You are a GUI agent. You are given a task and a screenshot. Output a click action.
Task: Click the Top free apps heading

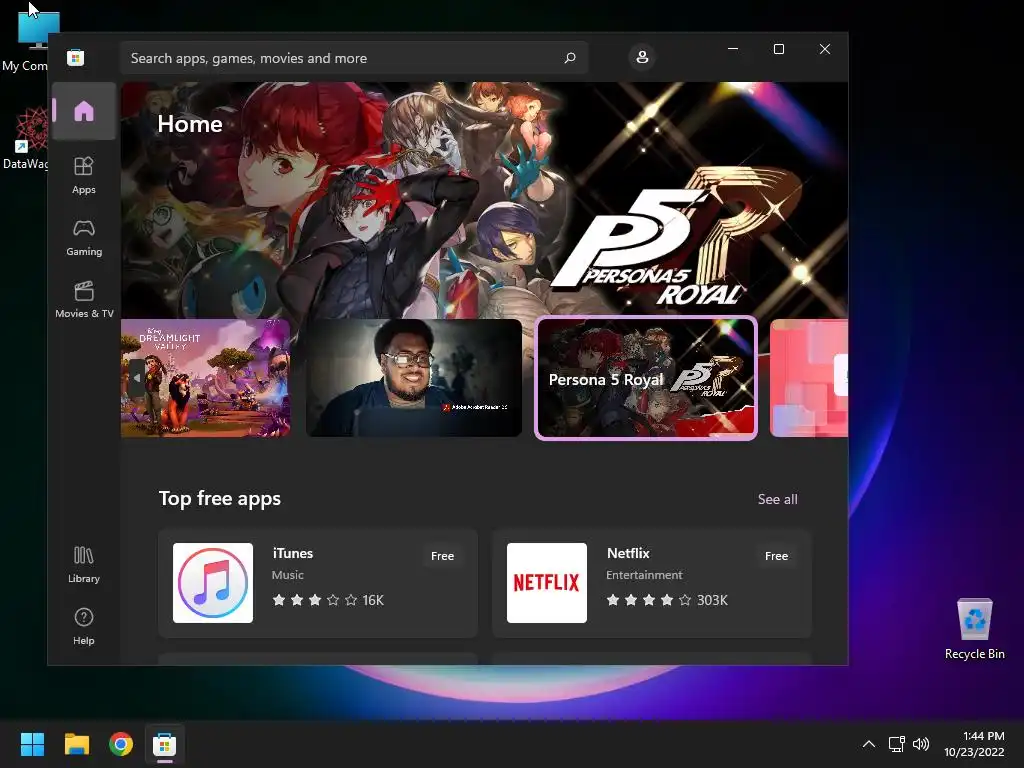(x=220, y=499)
